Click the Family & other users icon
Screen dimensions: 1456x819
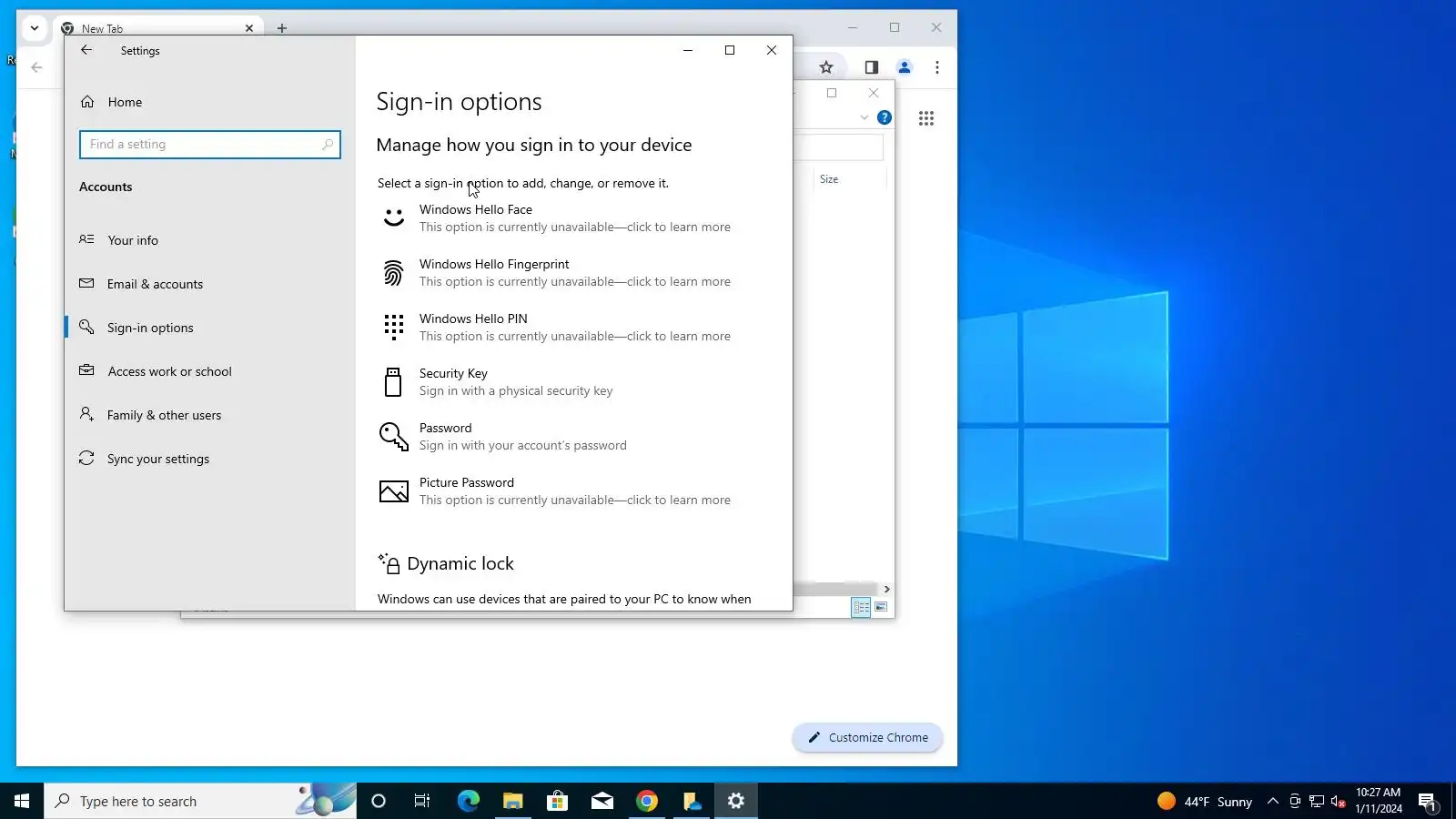86,414
